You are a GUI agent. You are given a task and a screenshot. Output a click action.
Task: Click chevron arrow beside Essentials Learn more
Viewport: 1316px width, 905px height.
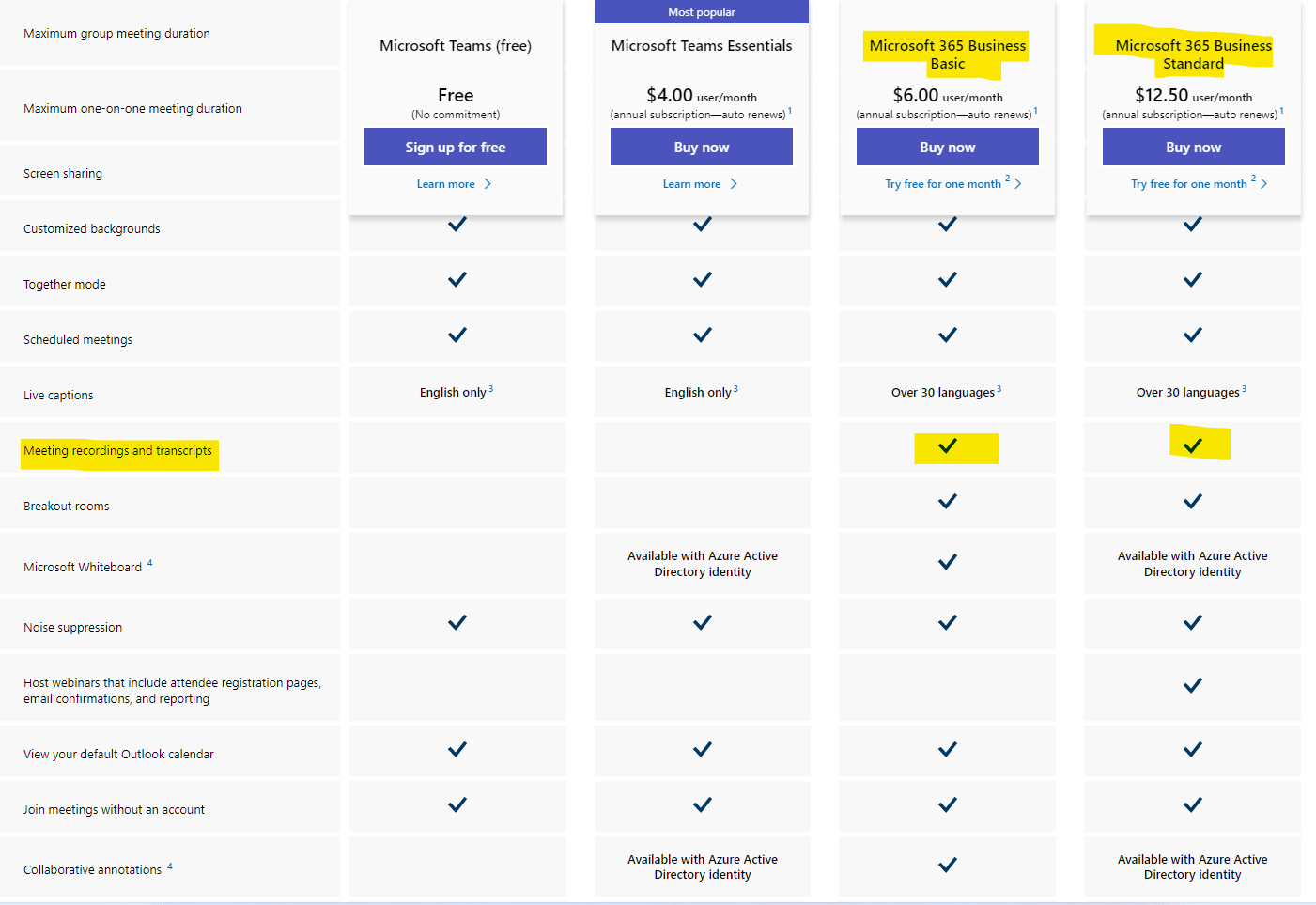tap(734, 184)
